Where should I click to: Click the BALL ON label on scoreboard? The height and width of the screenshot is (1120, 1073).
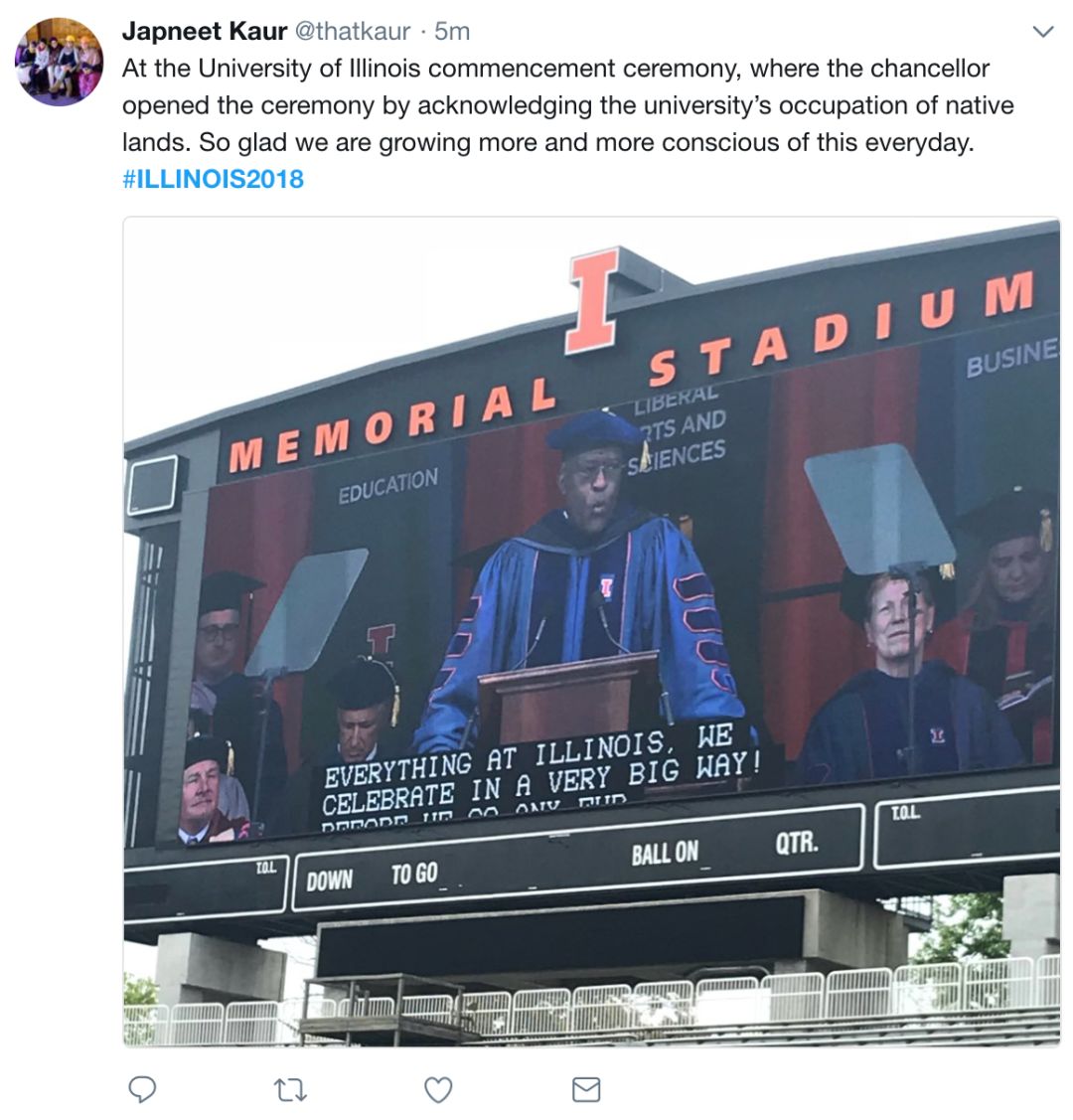[x=665, y=853]
